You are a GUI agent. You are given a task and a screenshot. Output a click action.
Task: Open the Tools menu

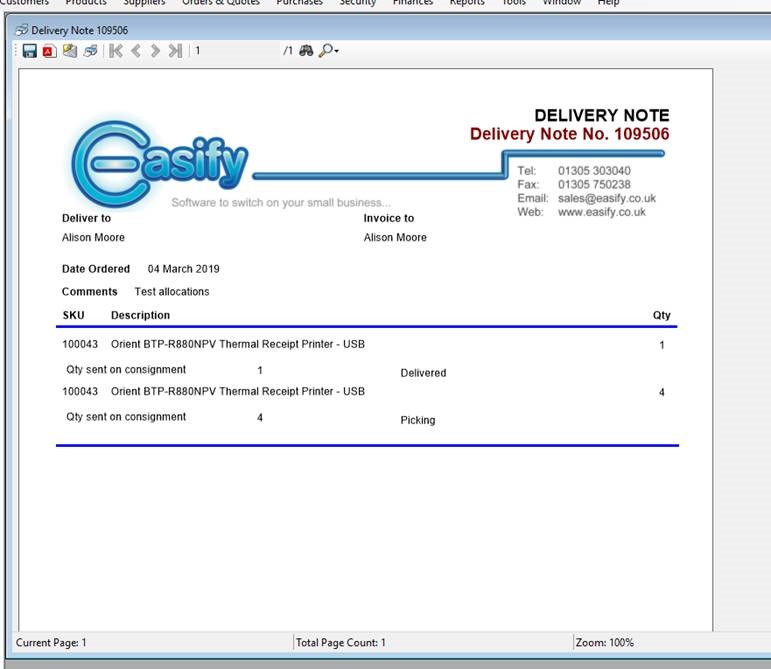click(x=514, y=3)
